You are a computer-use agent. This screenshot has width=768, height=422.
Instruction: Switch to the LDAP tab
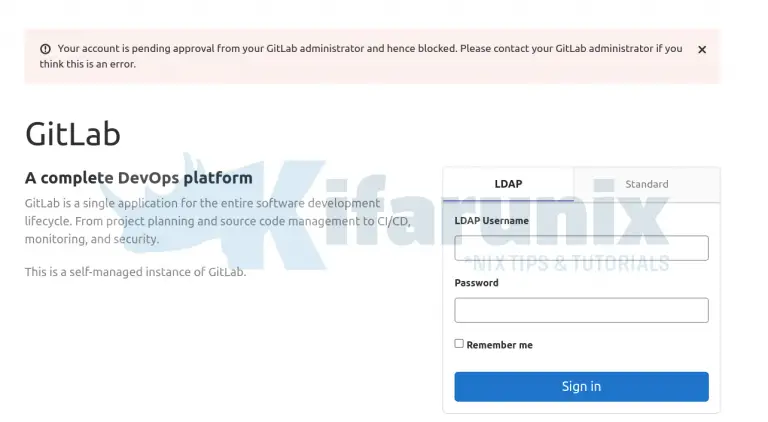tap(508, 184)
